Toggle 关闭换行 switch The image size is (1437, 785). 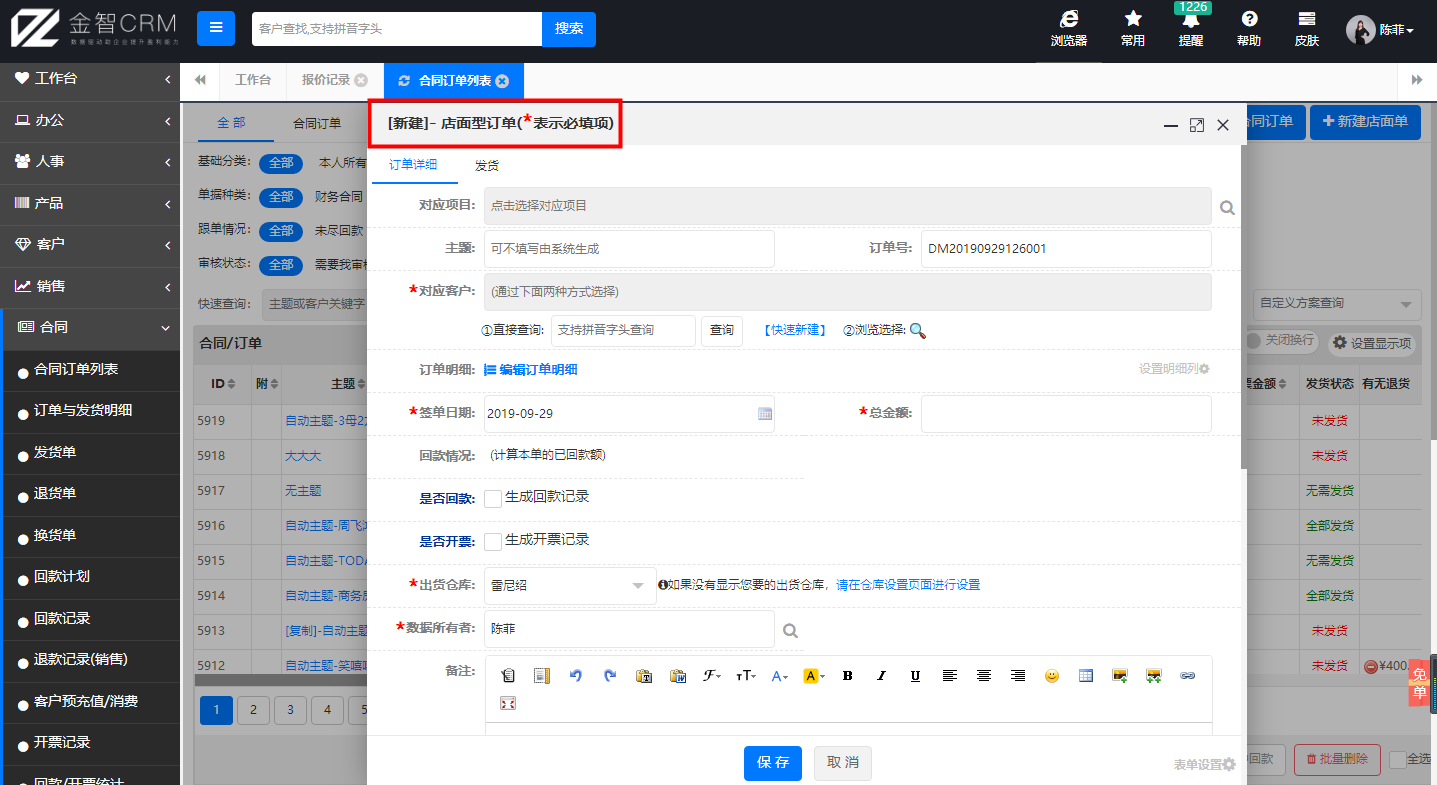pyautogui.click(x=1280, y=341)
